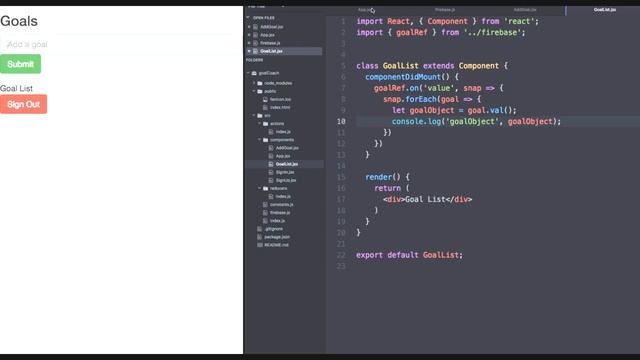Click the 'Goals' heading in the browser
The height and width of the screenshot is (360, 640).
(x=19, y=21)
